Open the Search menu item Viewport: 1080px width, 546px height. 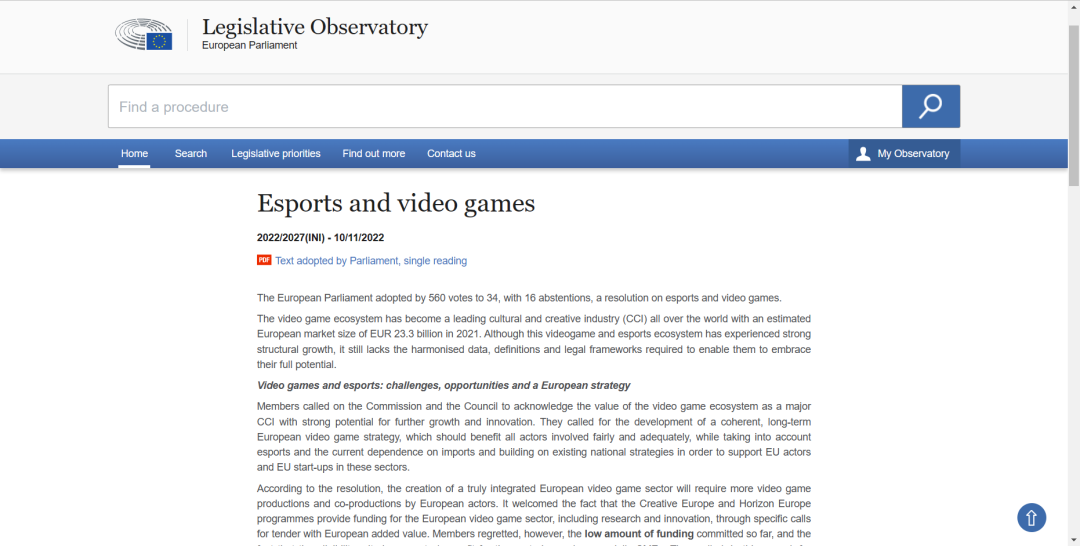click(x=191, y=154)
